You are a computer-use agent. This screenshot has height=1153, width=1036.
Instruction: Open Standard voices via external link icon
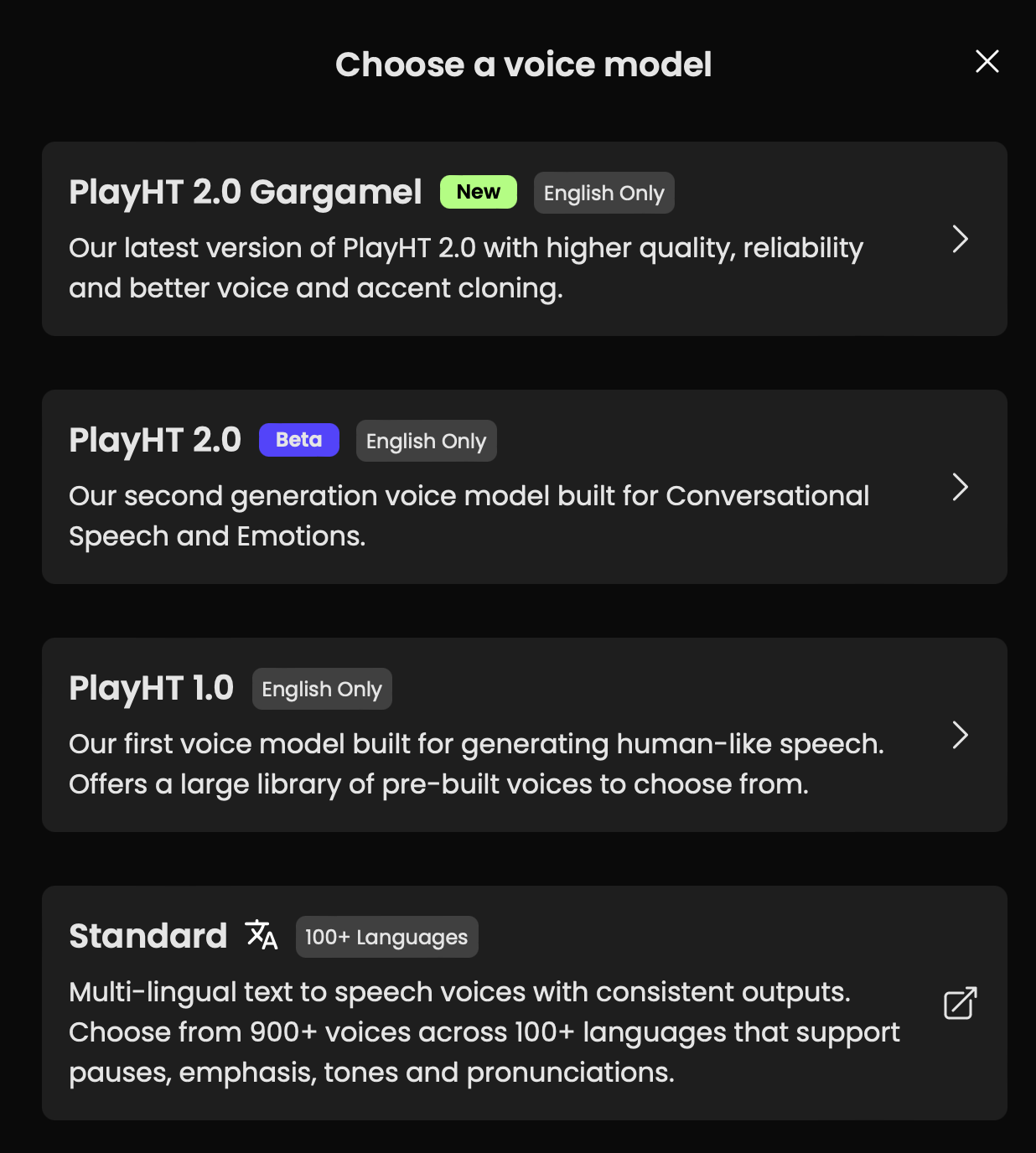click(x=960, y=1003)
